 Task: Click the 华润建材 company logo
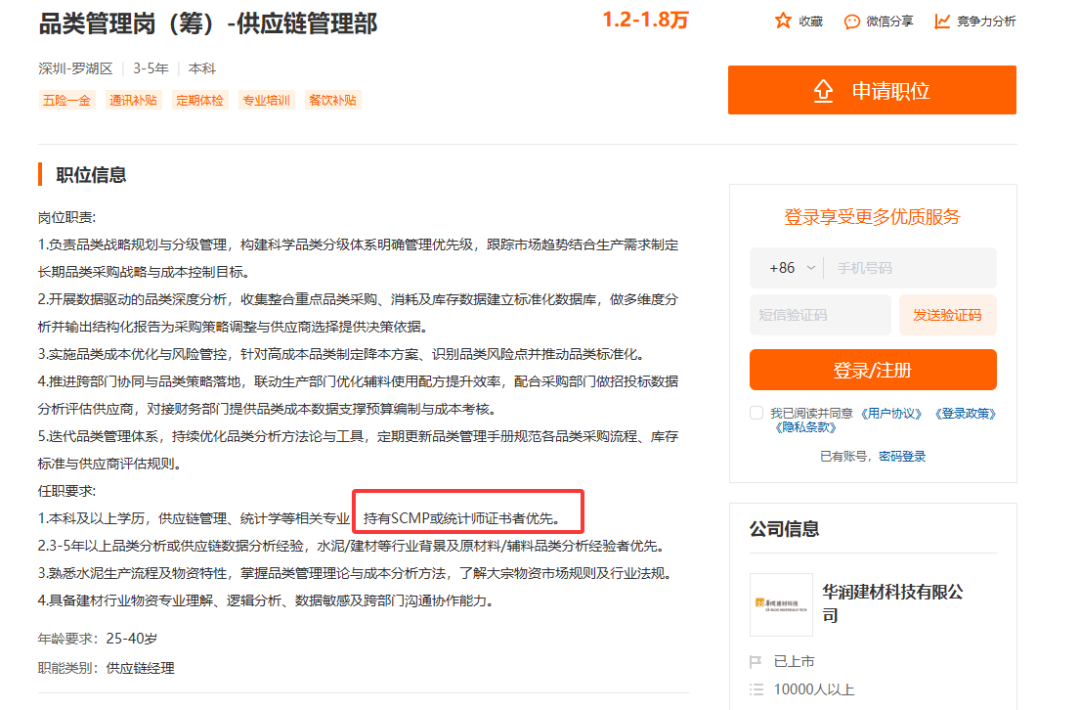[x=781, y=605]
